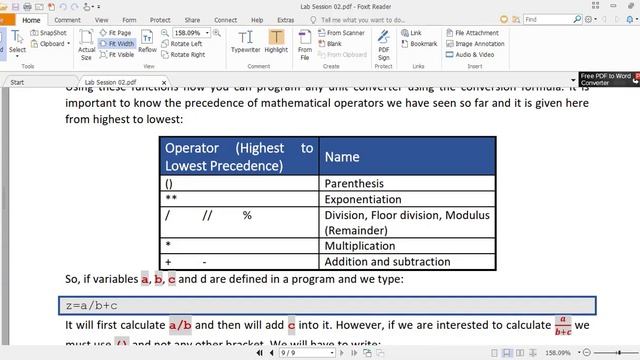Enable facing pages view mode in status bar
Viewport: 640px width, 360px height.
click(x=520, y=353)
